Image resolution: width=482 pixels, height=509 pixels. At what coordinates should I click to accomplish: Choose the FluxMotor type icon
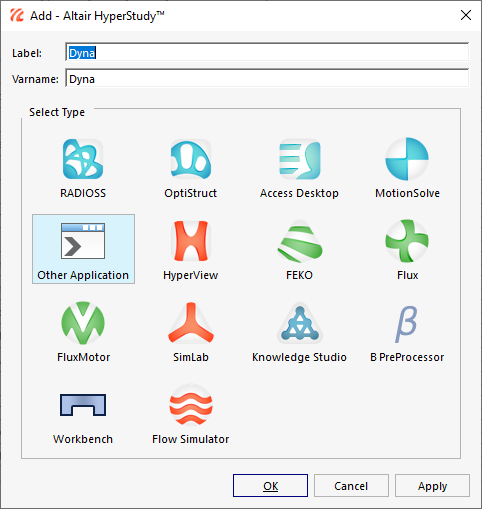click(x=83, y=323)
